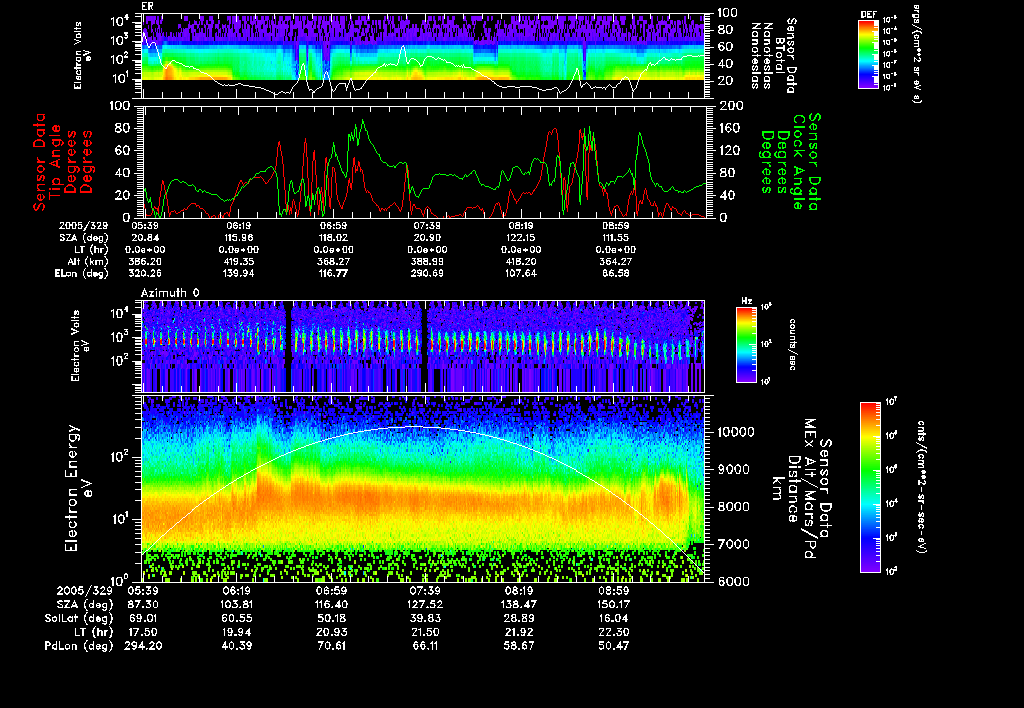Image resolution: width=1024 pixels, height=708 pixels.
Task: Select PdLon value 66.11
Action: coord(425,646)
